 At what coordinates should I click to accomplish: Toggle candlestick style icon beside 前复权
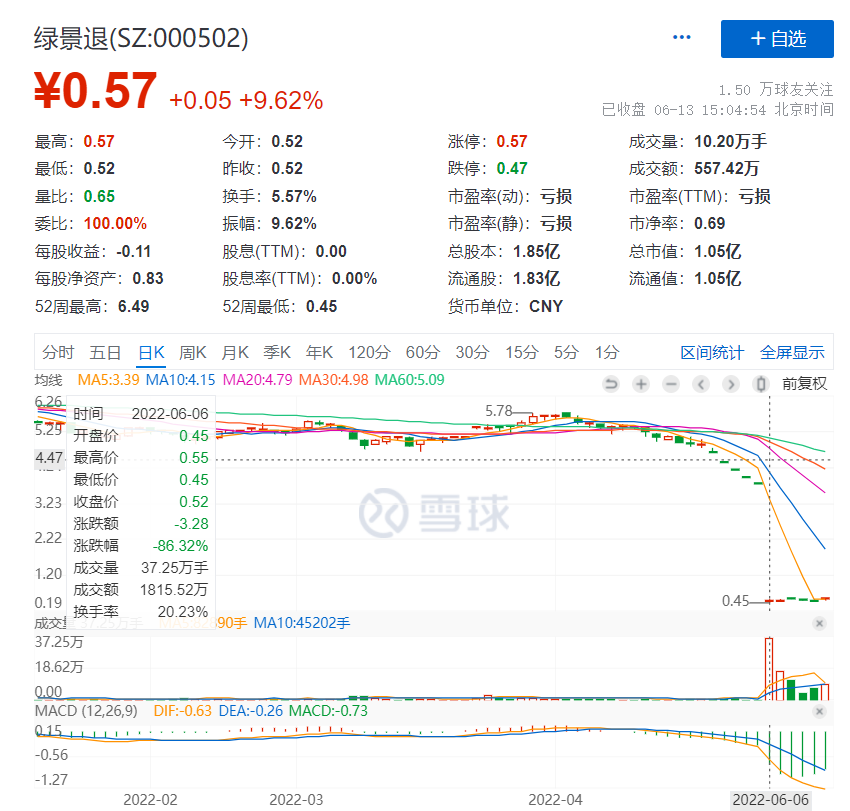point(761,384)
